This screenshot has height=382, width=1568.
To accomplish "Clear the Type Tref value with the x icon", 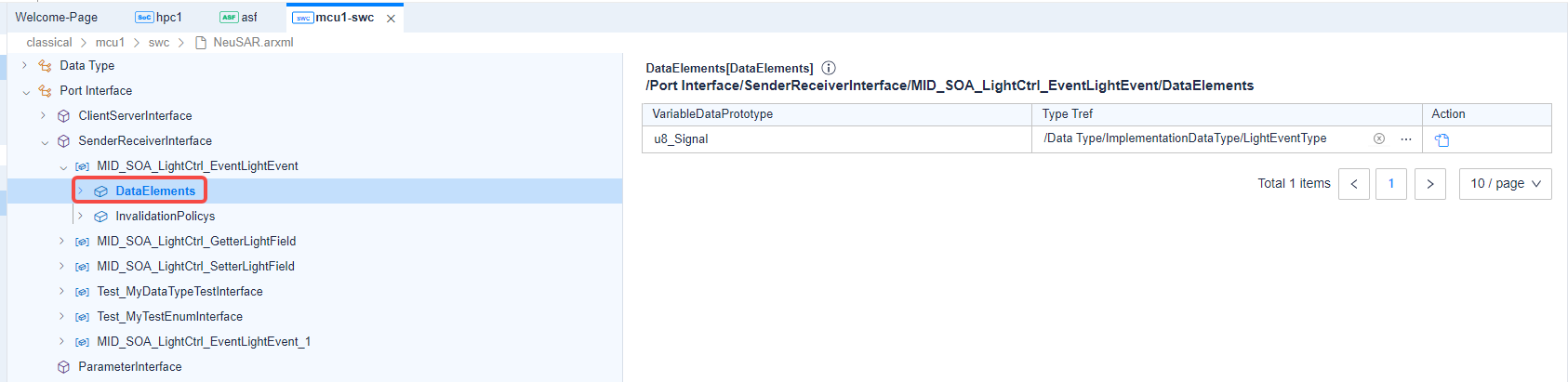I will 1379,138.
